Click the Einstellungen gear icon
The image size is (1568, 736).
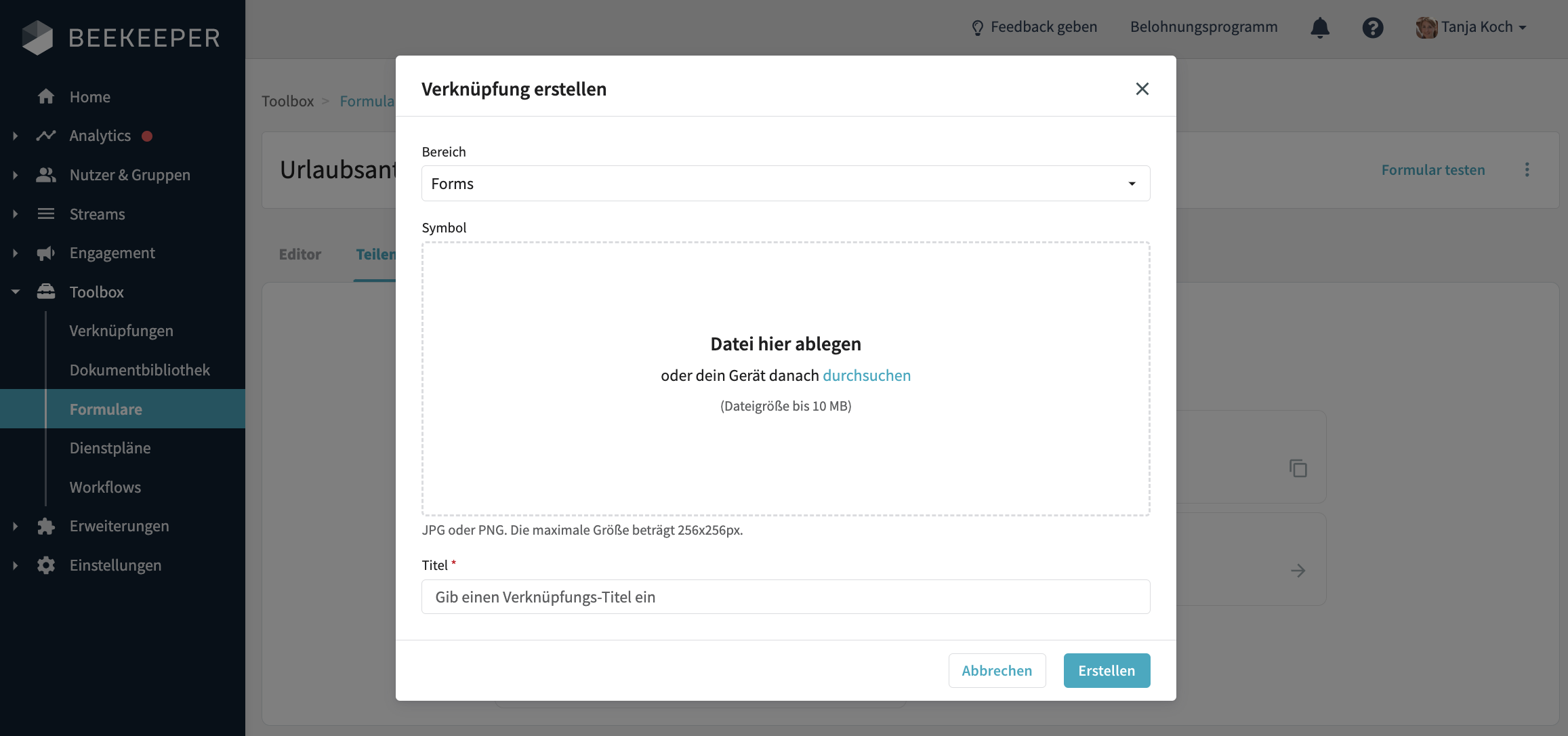pyautogui.click(x=46, y=565)
